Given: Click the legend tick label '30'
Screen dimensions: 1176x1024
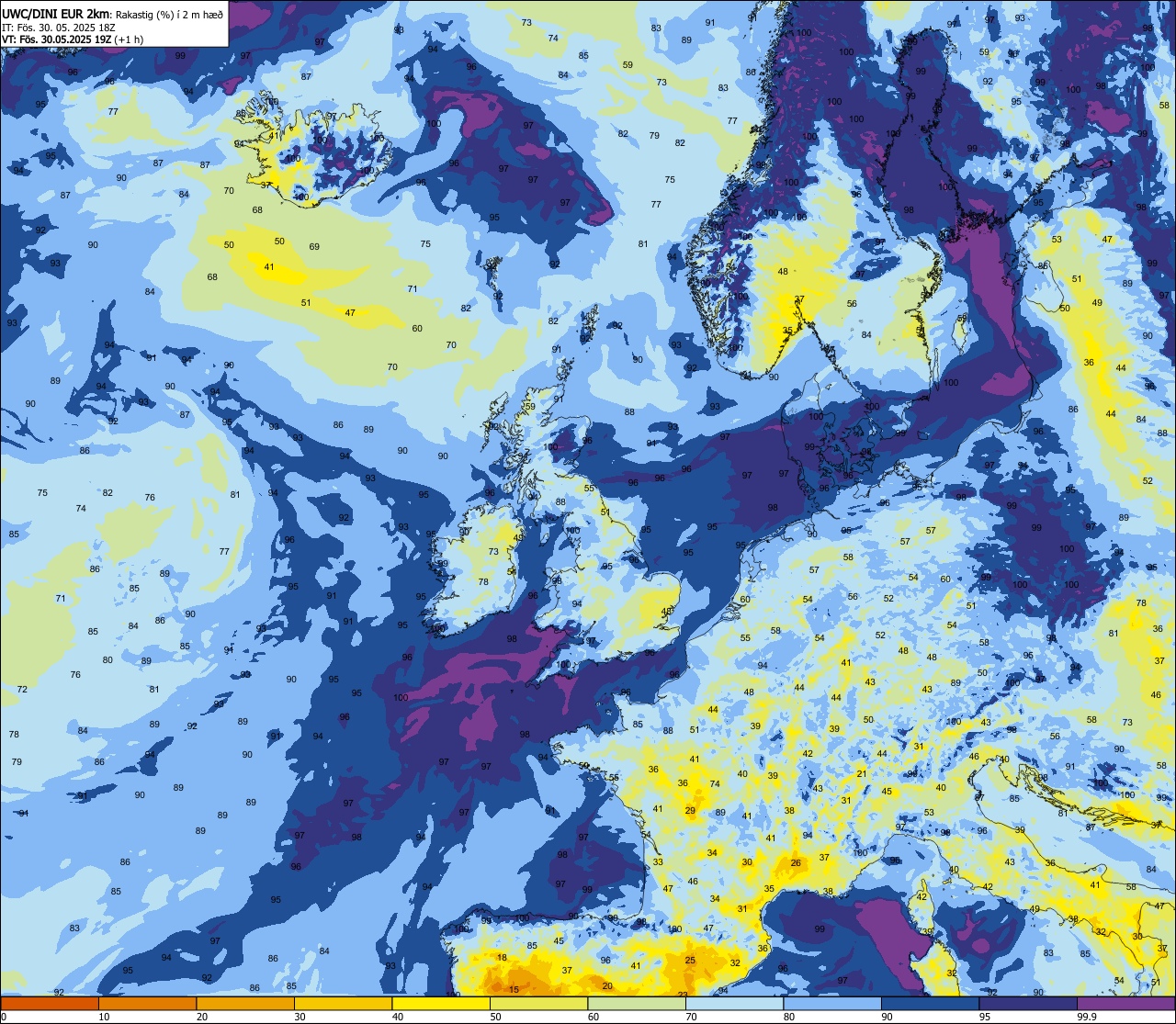Looking at the screenshot, I should 300,1017.
